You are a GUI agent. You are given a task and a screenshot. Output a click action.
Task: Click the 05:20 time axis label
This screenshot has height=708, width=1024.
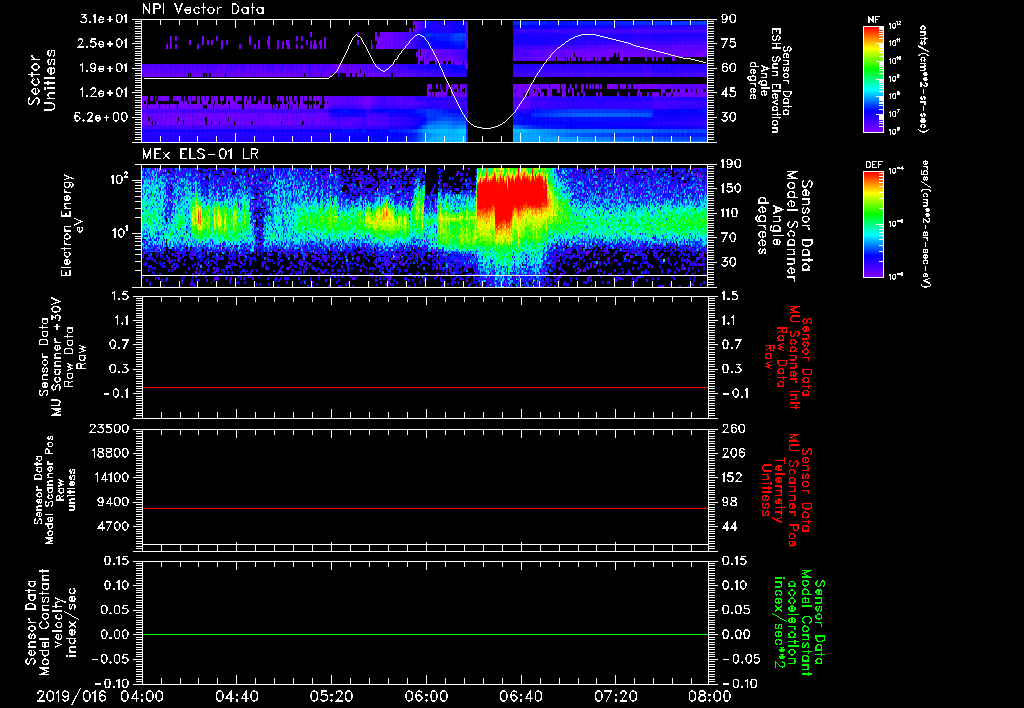pos(331,696)
